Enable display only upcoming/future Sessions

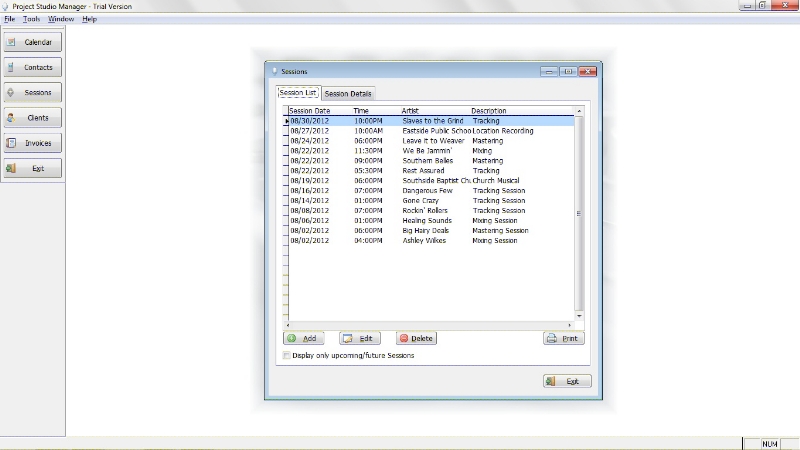[x=287, y=355]
